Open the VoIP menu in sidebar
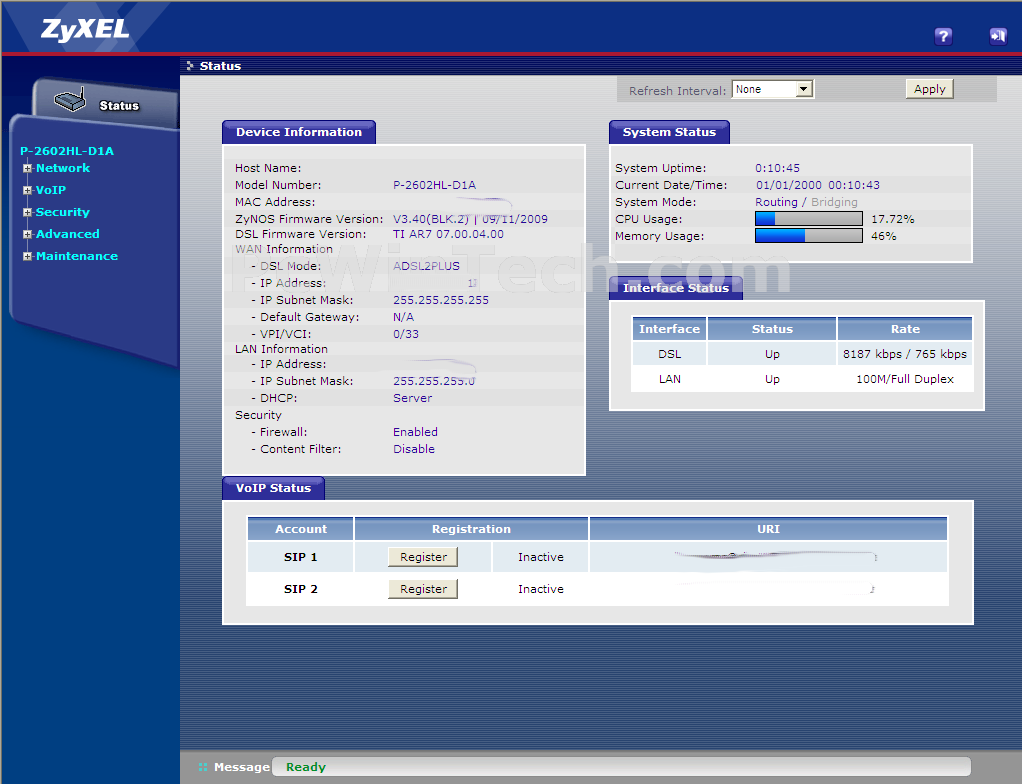The width and height of the screenshot is (1022, 784). click(x=51, y=190)
